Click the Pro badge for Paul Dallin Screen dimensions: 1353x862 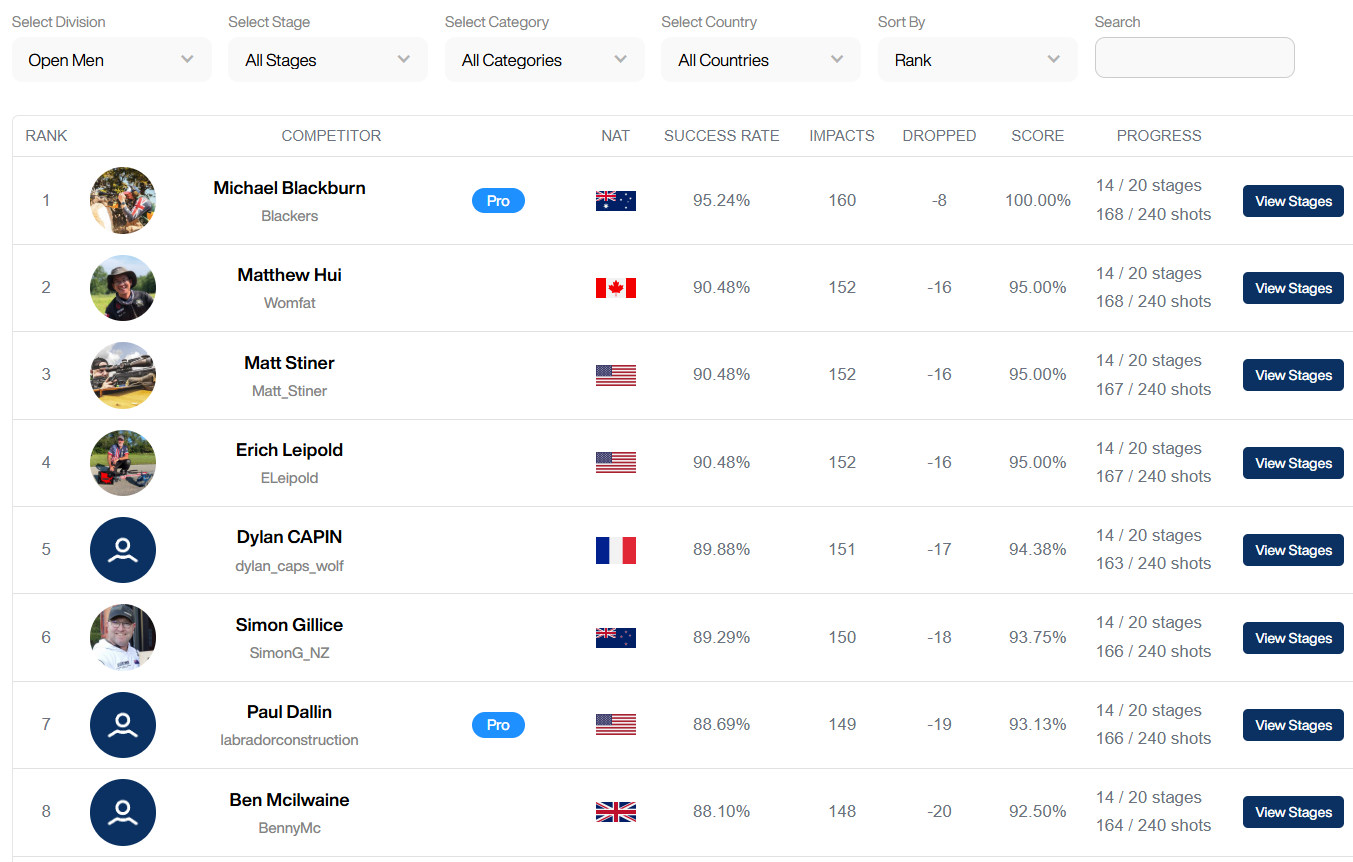[498, 725]
